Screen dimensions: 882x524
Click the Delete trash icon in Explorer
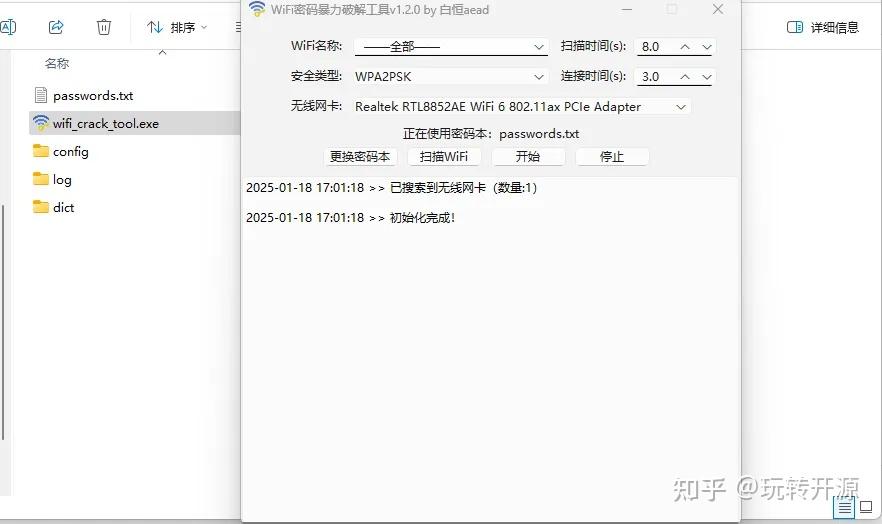[104, 26]
